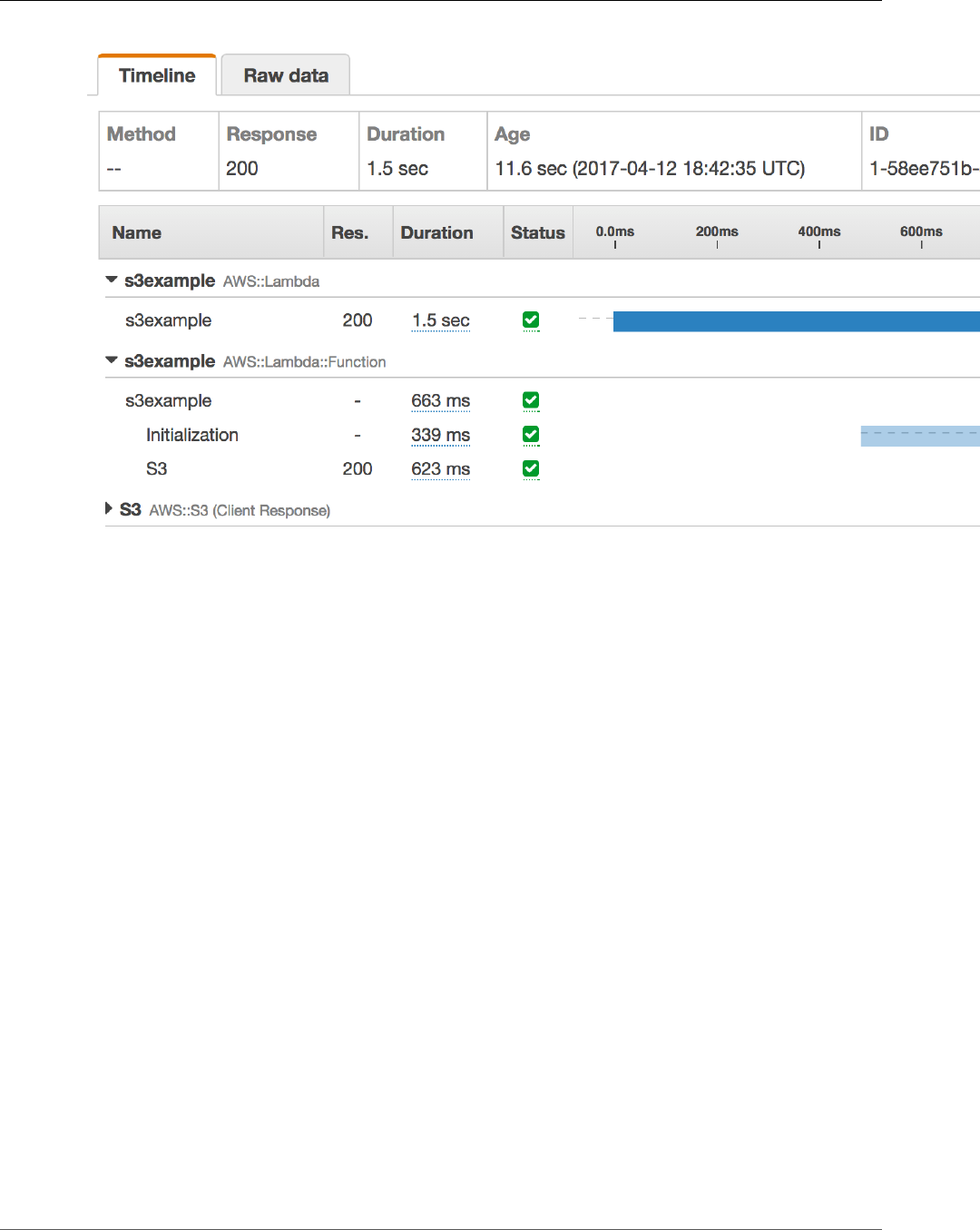Collapse the s3example AWS::Lambda group
Image resolution: width=980 pixels, height=1230 pixels.
tap(112, 280)
